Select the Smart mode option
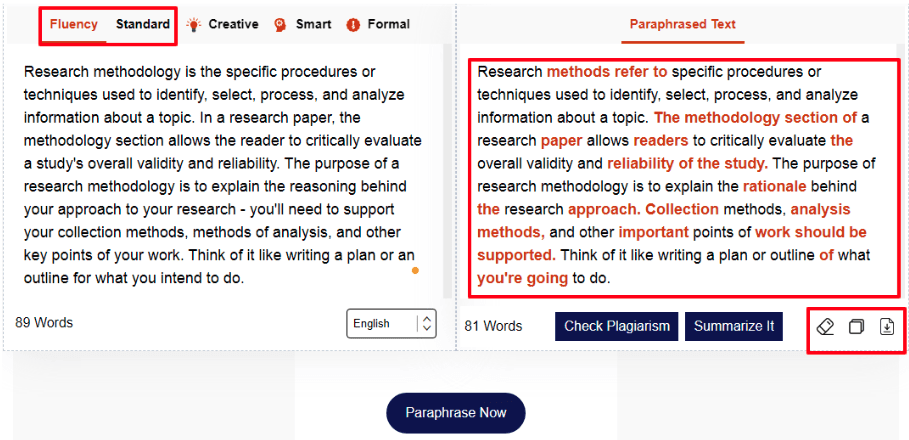The width and height of the screenshot is (909, 440). point(313,24)
